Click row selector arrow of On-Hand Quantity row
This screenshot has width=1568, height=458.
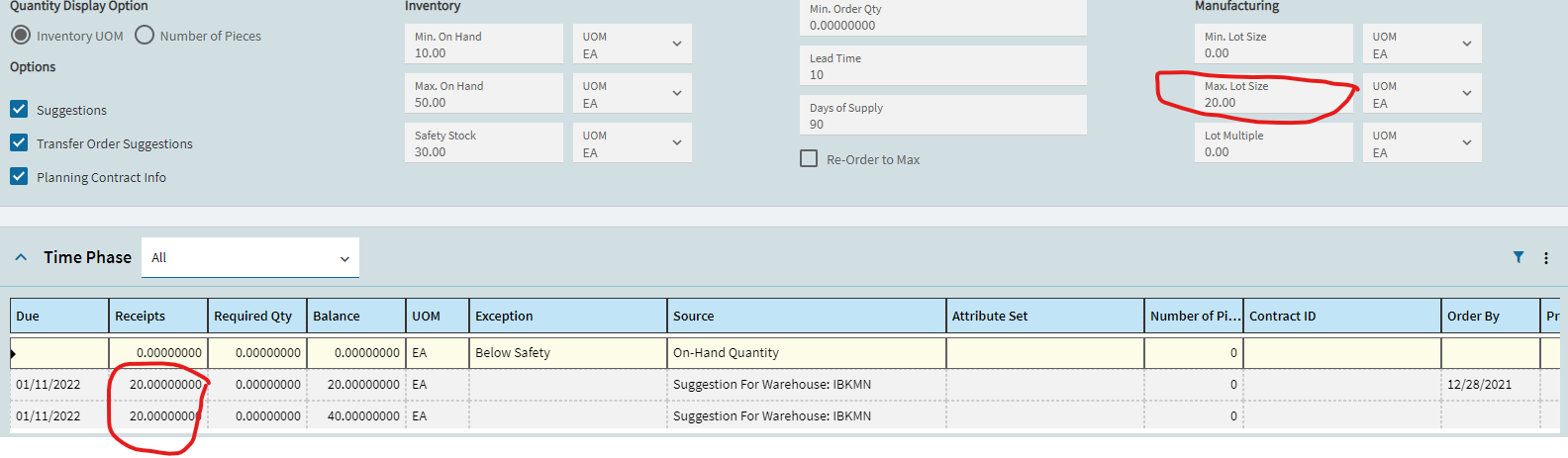pos(13,353)
